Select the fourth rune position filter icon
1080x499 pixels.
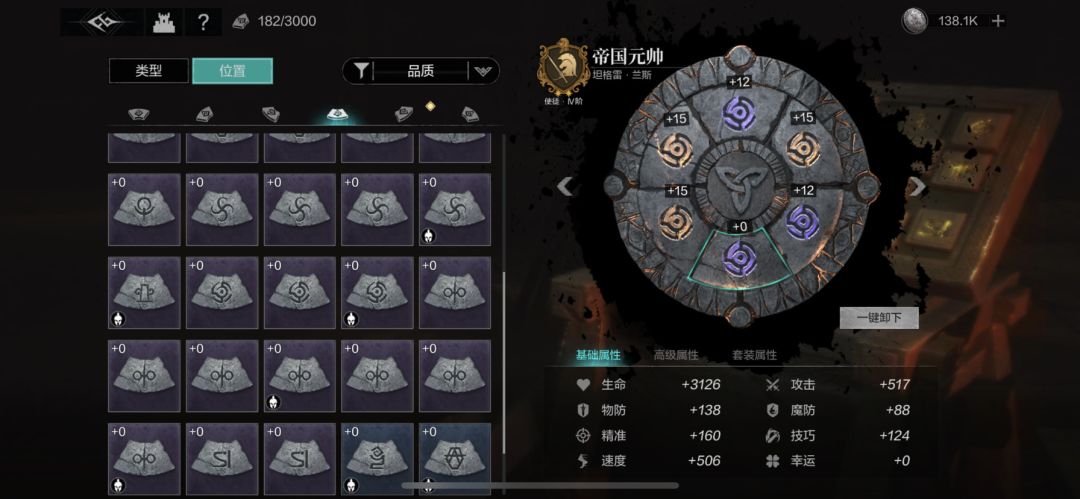click(338, 113)
